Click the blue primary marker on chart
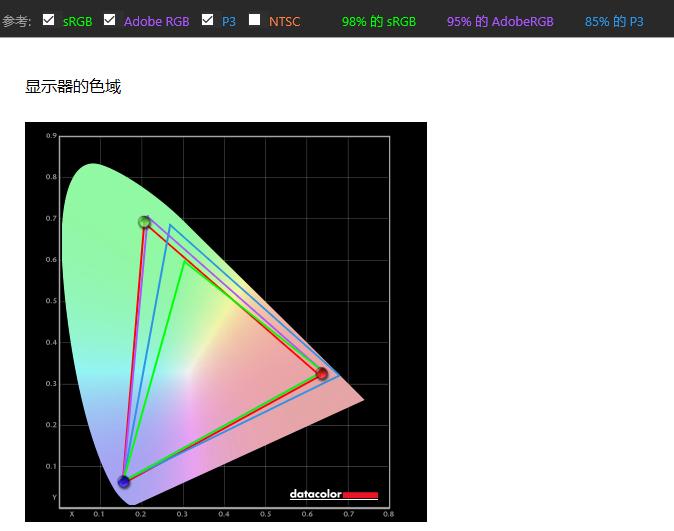Image resolution: width=674 pixels, height=531 pixels. point(124,482)
